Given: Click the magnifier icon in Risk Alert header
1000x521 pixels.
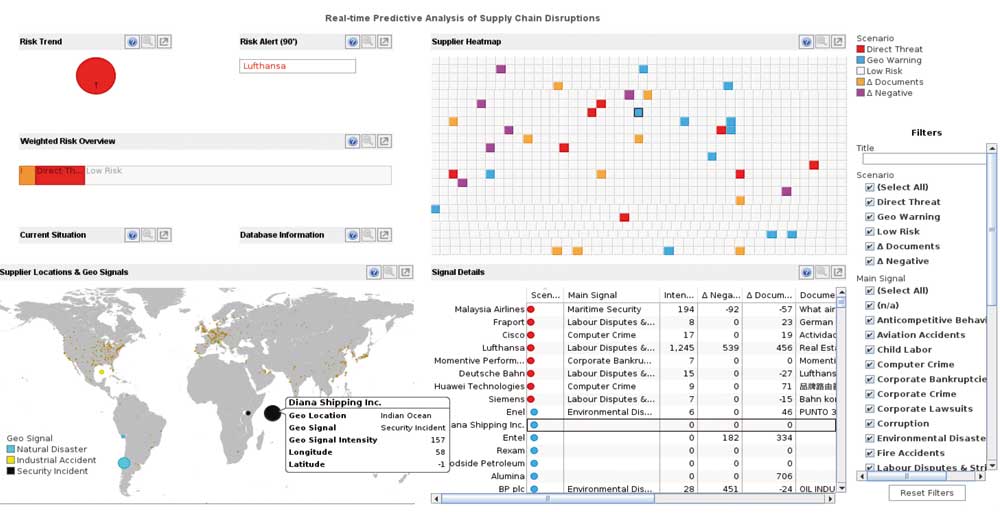Looking at the screenshot, I should [x=369, y=42].
